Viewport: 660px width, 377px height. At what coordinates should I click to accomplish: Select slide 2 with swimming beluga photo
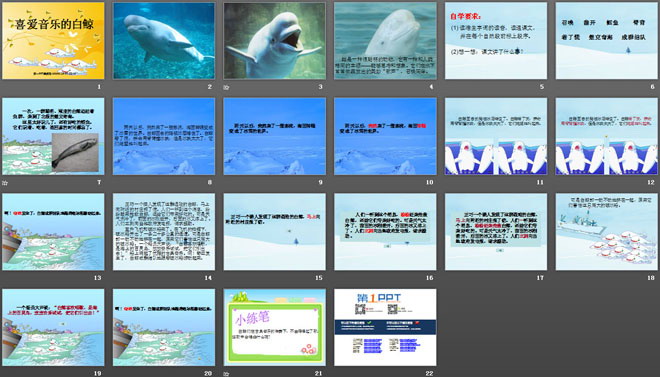pos(164,40)
